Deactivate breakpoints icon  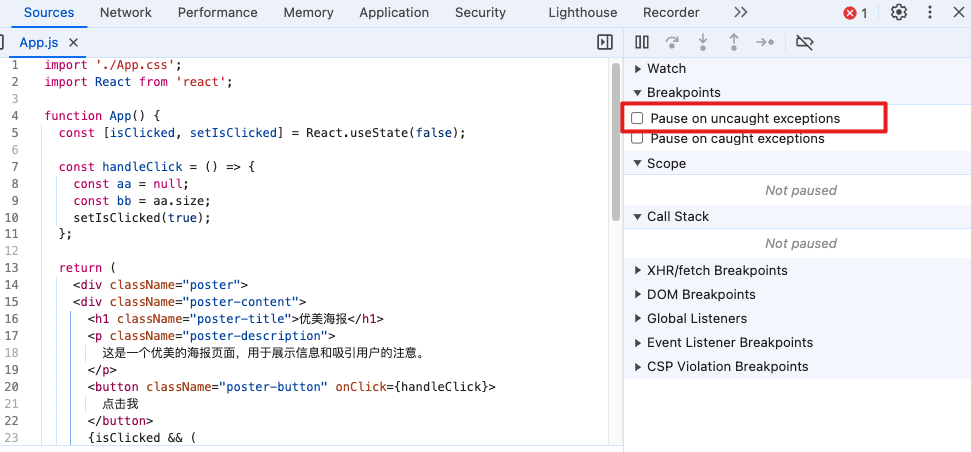804,42
